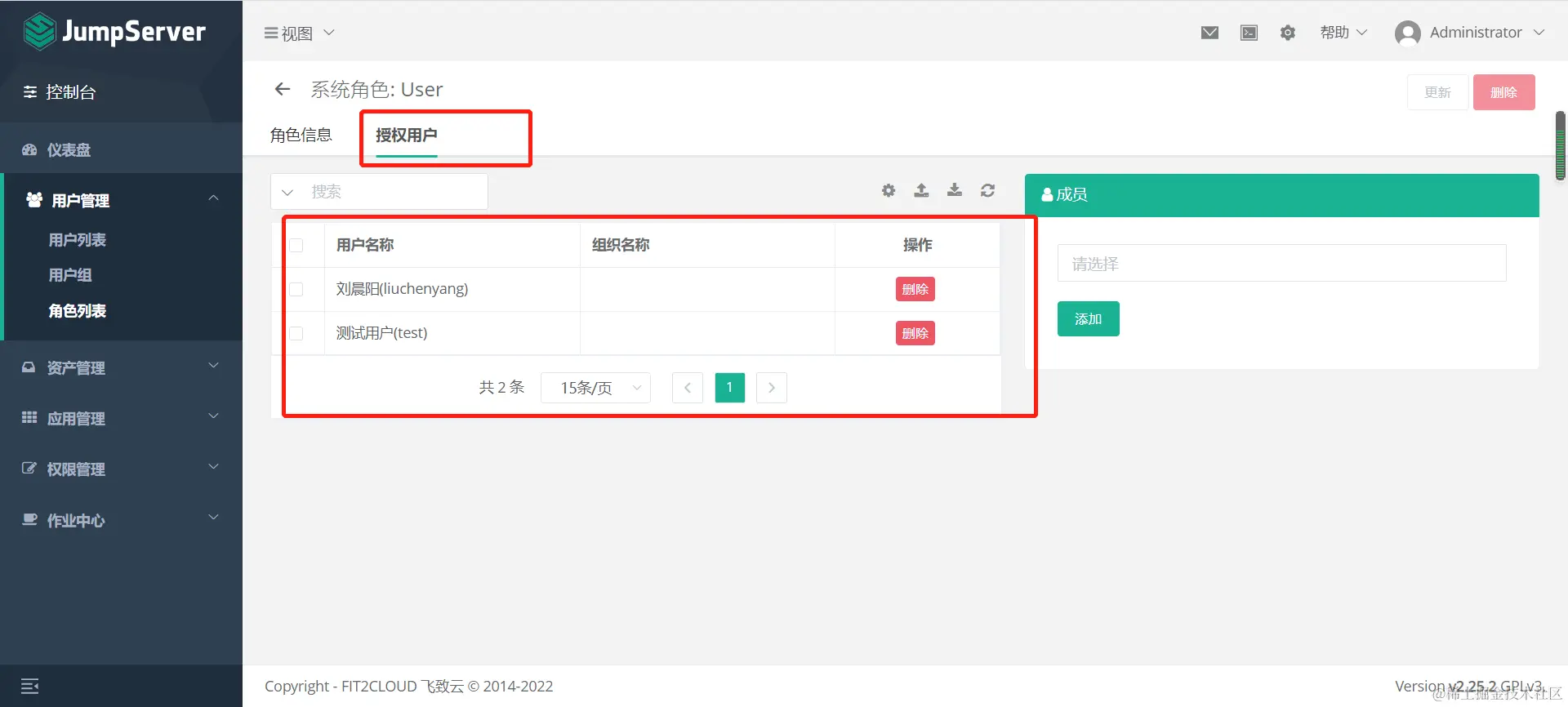This screenshot has width=1568, height=707.
Task: Go to the previous page arrow
Action: point(688,388)
